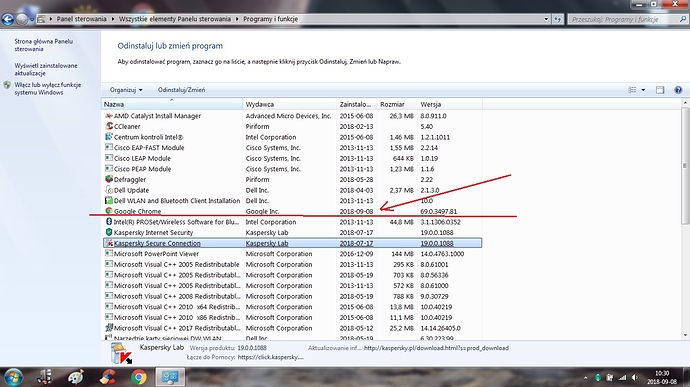Select Centrum kontroli Intel icon
690x387 pixels.
[x=109, y=137]
